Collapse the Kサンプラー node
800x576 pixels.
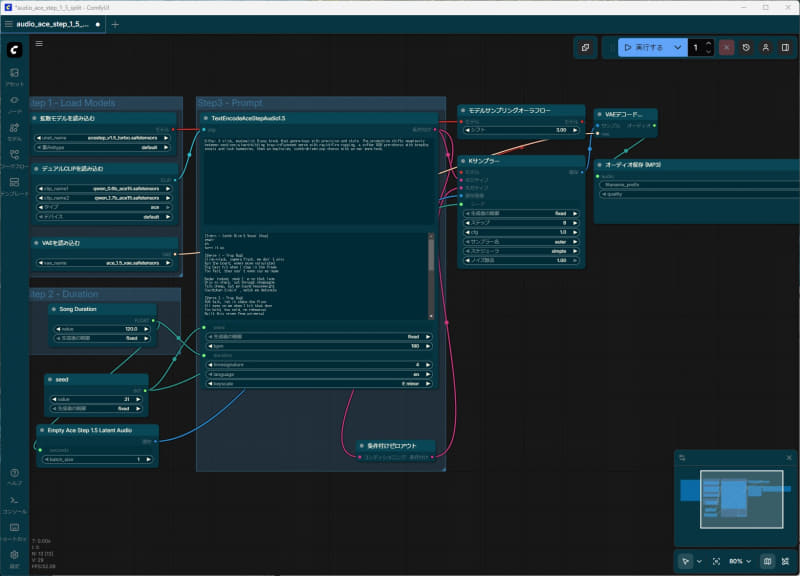pyautogui.click(x=463, y=161)
